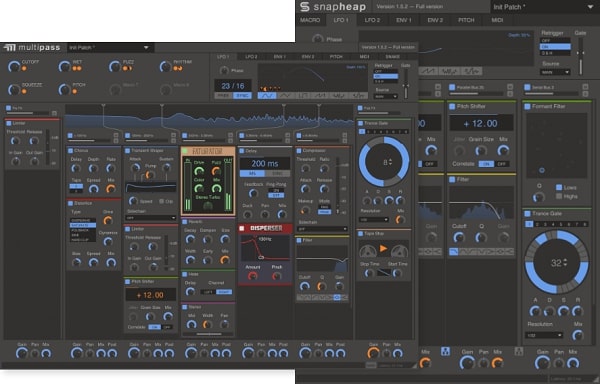Open Resolution dropdown in Snapheap Trance Gate
This screenshot has width=600, height=384.
pos(544,335)
